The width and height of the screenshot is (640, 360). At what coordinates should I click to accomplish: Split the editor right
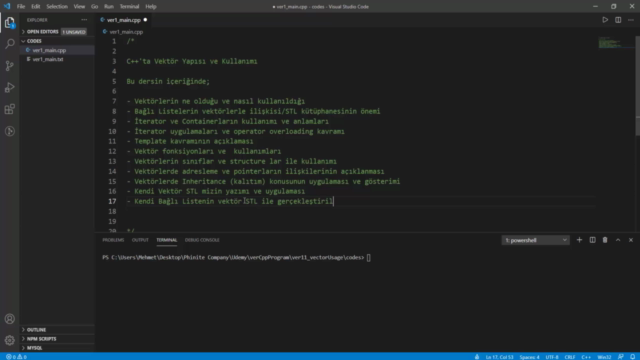[618, 20]
